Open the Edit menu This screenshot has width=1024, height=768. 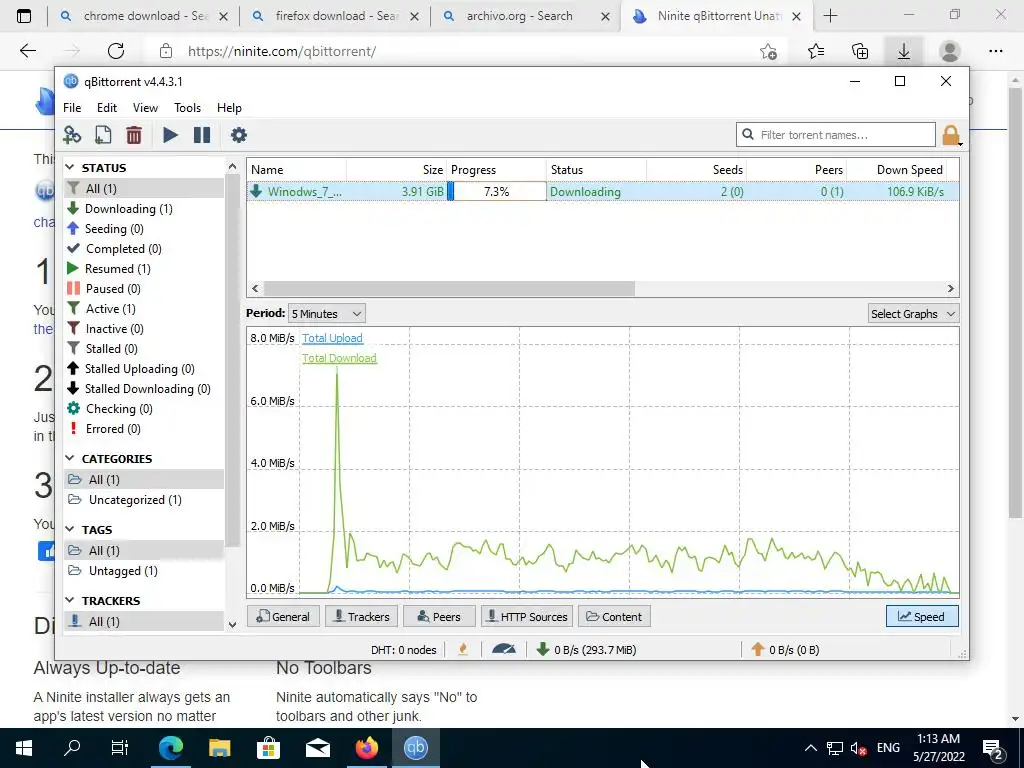[x=106, y=108]
